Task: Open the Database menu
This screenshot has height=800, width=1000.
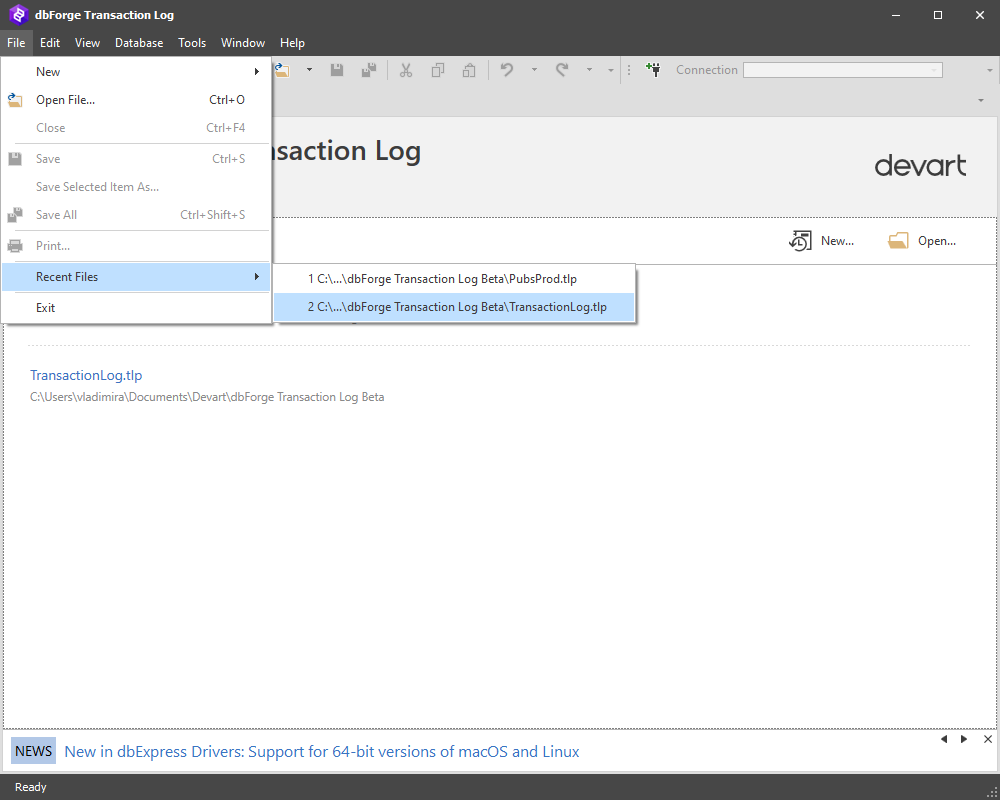Action: tap(139, 43)
